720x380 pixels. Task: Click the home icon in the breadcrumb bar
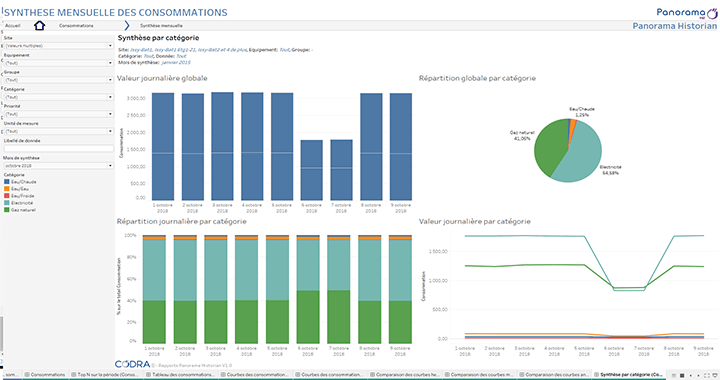[39, 26]
